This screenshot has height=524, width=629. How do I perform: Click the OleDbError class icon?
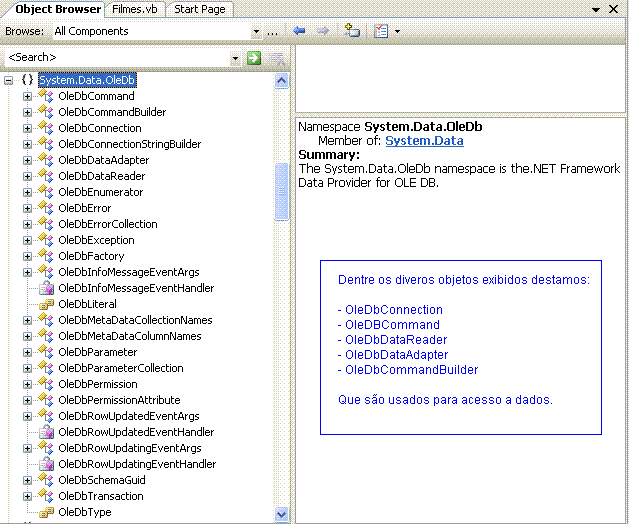pos(46,208)
